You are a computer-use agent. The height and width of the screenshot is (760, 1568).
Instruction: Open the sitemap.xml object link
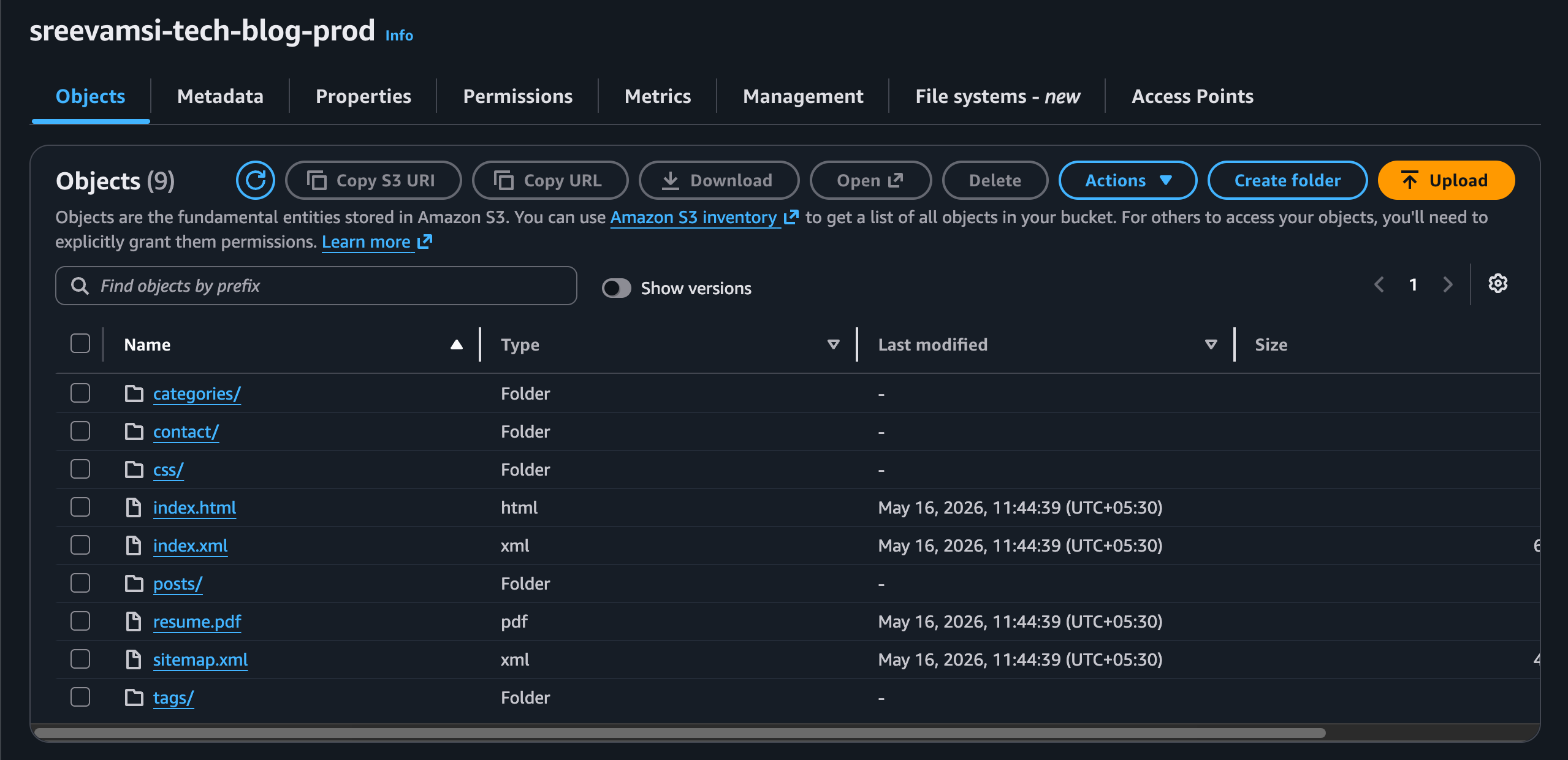pos(200,659)
